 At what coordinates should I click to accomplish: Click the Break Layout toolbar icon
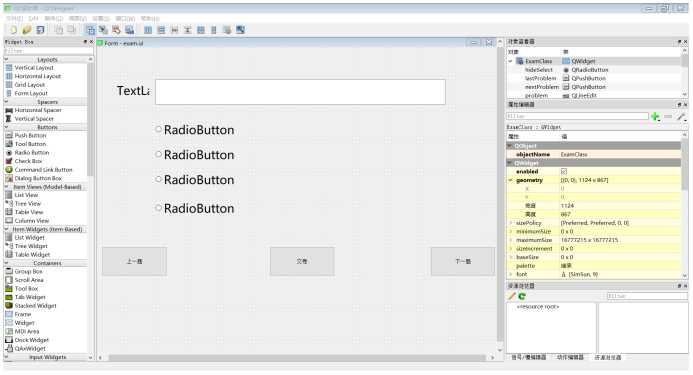pos(227,30)
